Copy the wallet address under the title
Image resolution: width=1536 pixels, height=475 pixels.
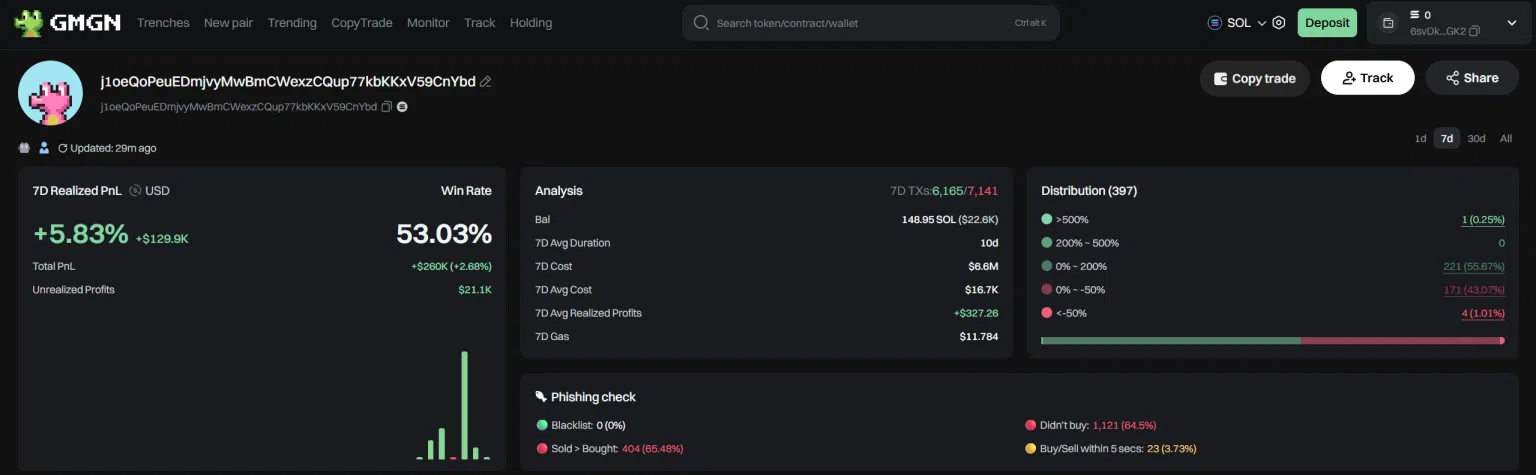point(386,107)
